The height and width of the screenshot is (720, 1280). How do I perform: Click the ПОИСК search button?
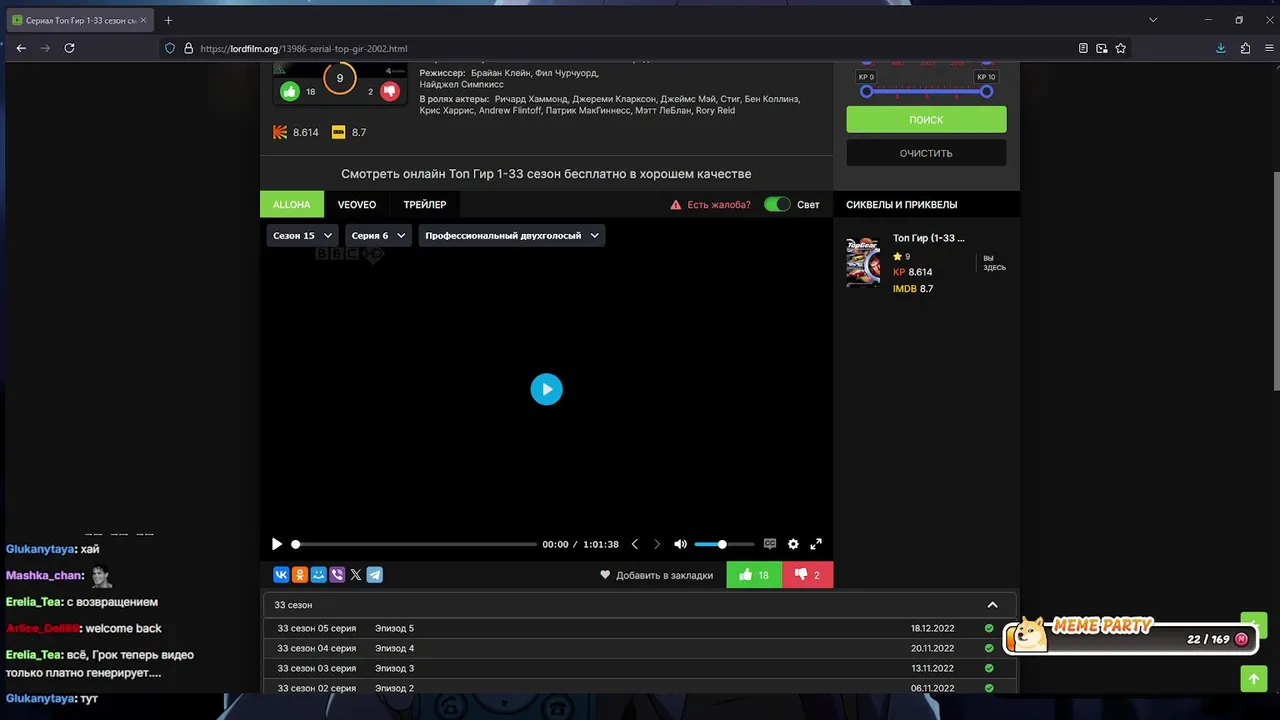click(926, 119)
